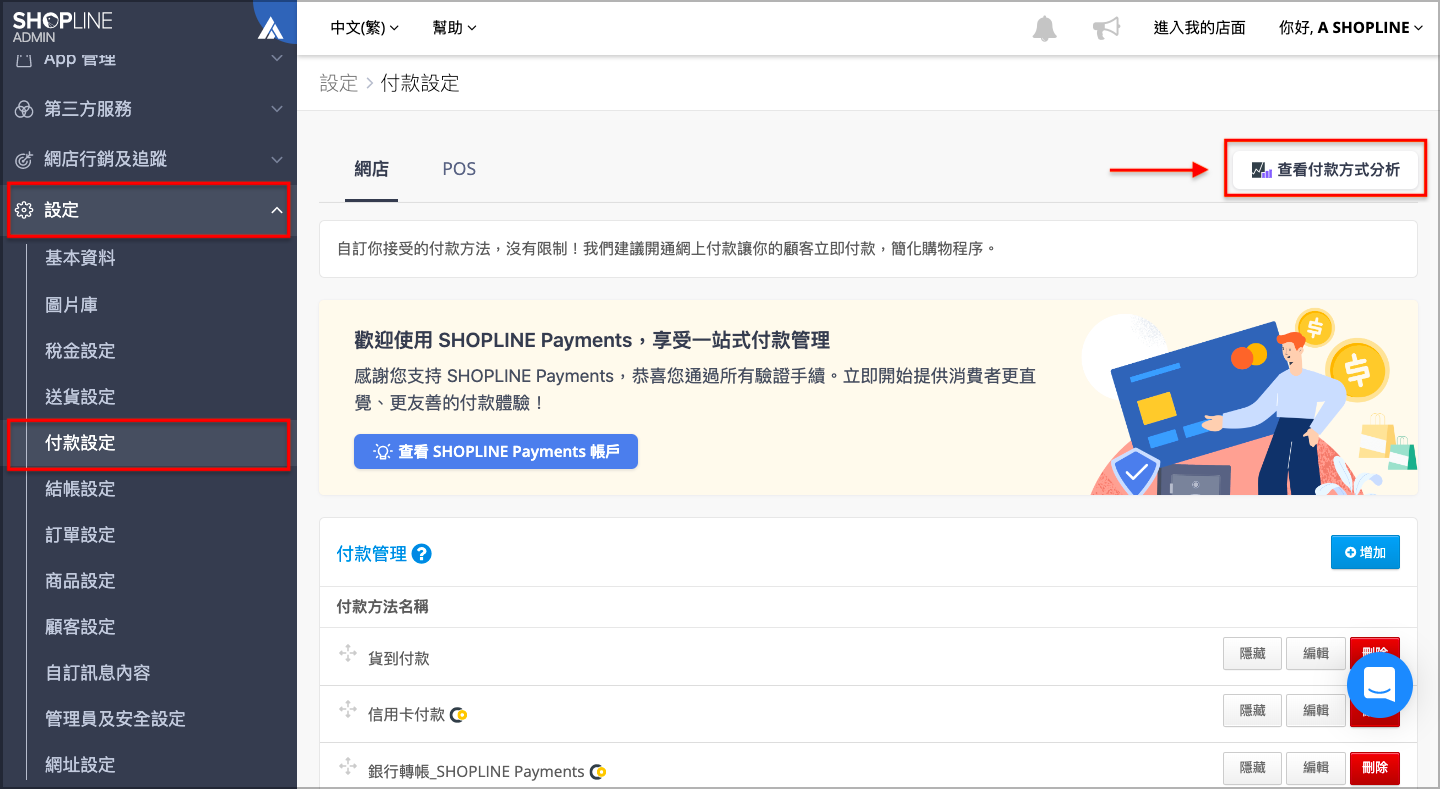Open the 你好, A SHOPLINE account menu

click(x=1351, y=28)
